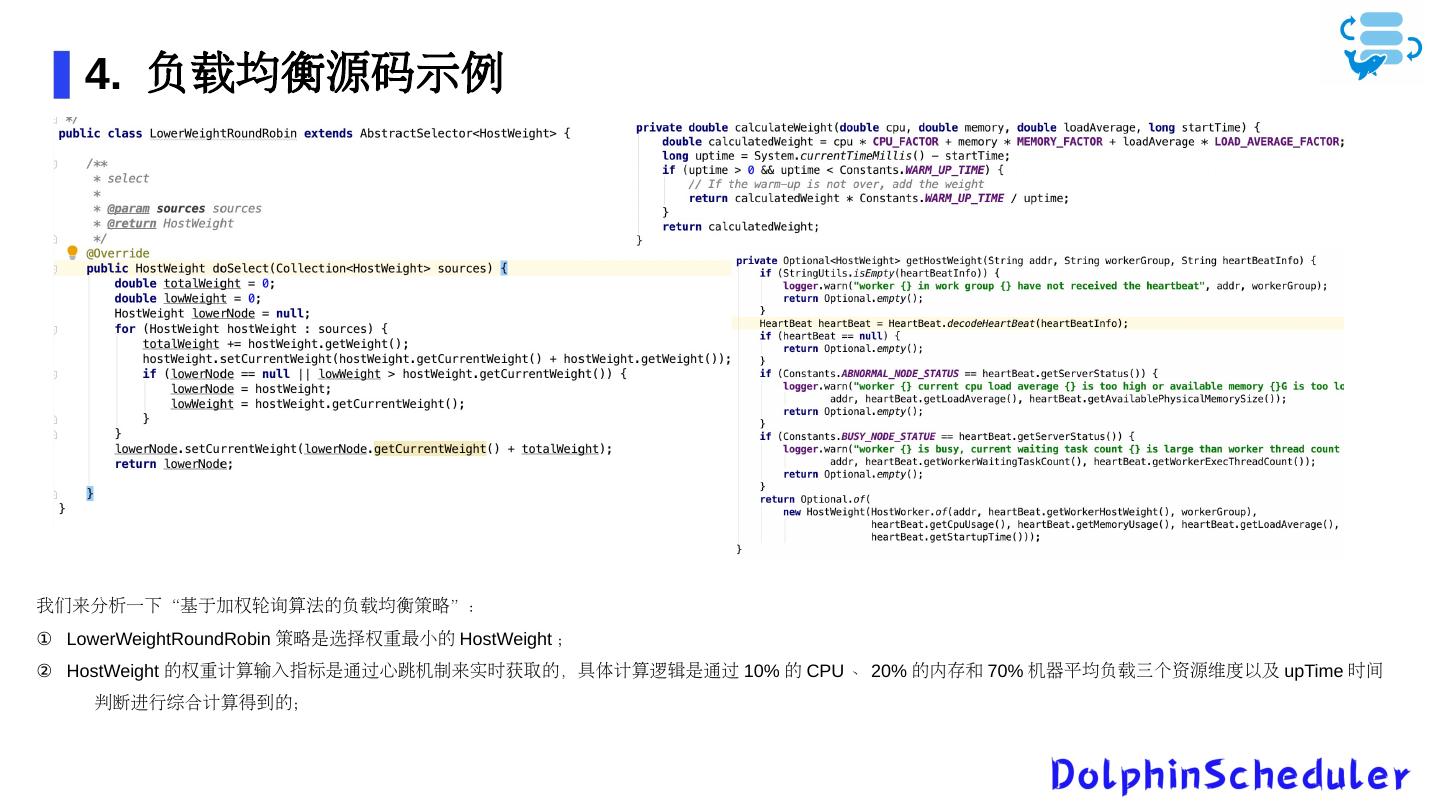Collapse the for-loop fold marker in the gutter
This screenshot has height=810, width=1440.
point(56,328)
